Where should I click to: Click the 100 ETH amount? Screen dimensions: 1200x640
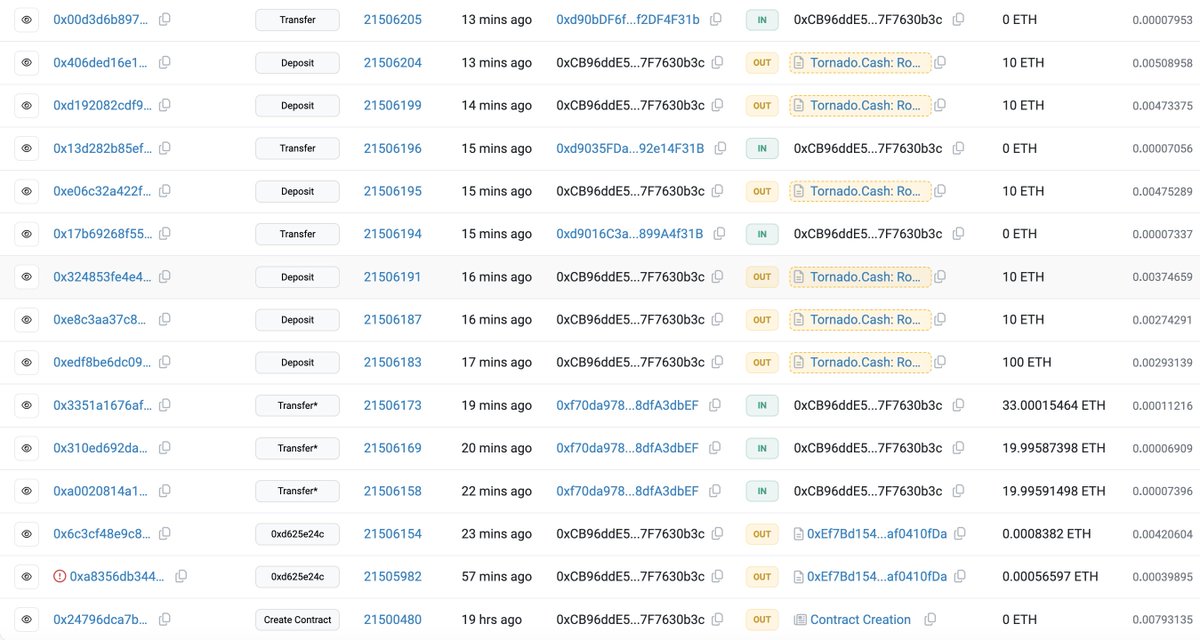1027,362
